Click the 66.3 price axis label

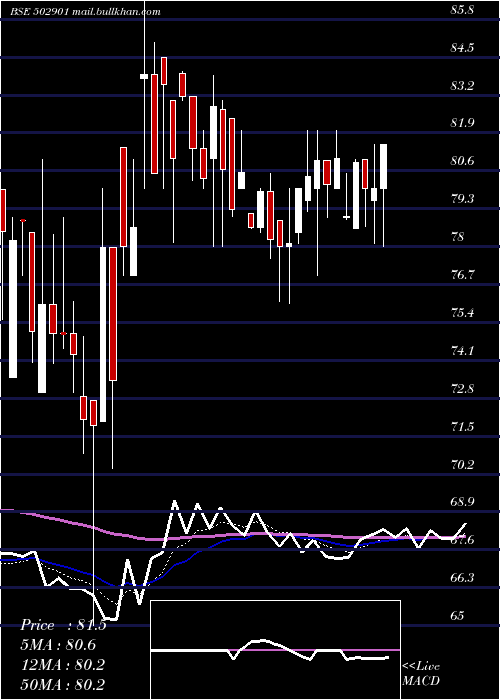pyautogui.click(x=462, y=578)
